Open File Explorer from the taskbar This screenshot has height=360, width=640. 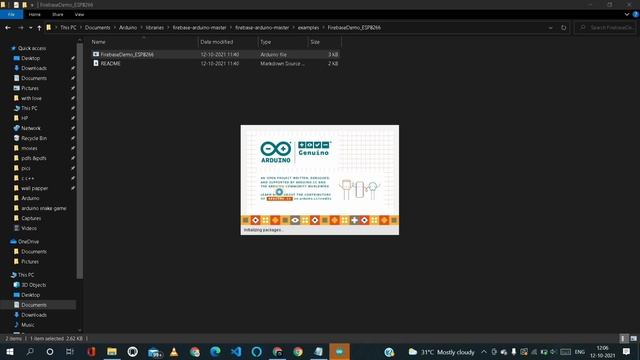tap(112, 351)
